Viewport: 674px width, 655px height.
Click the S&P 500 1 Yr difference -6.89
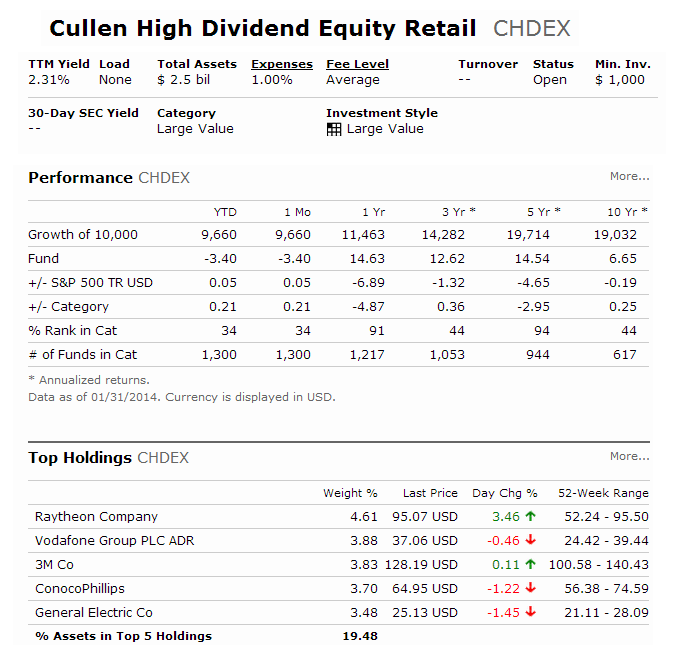368,283
